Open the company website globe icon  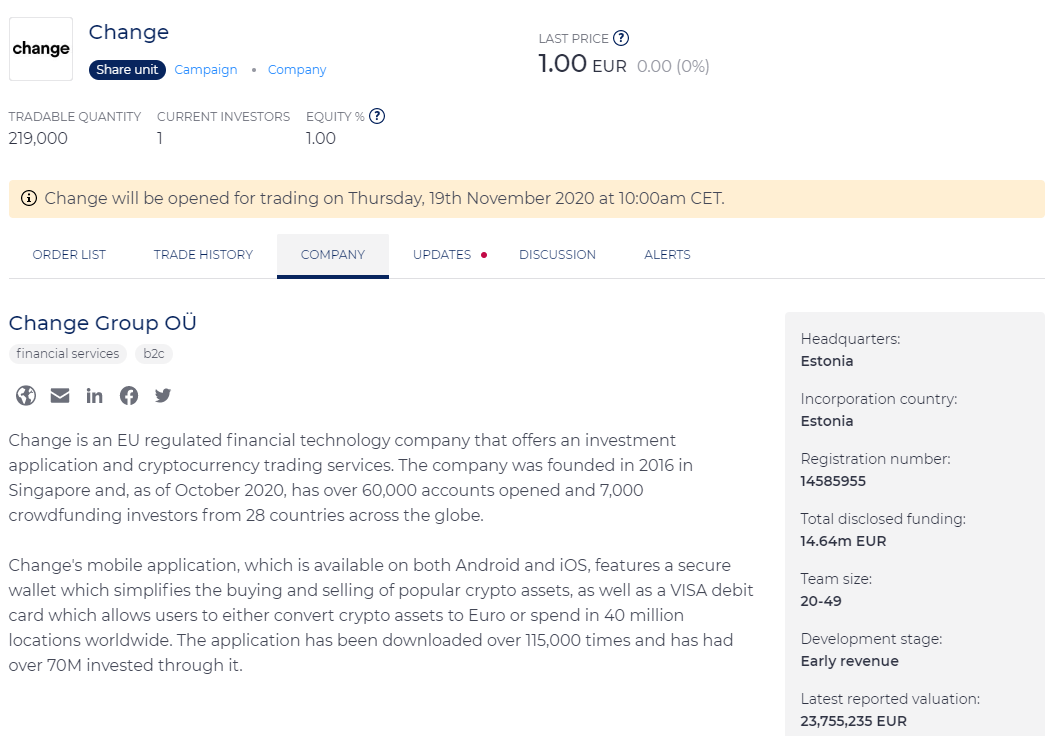click(x=26, y=395)
